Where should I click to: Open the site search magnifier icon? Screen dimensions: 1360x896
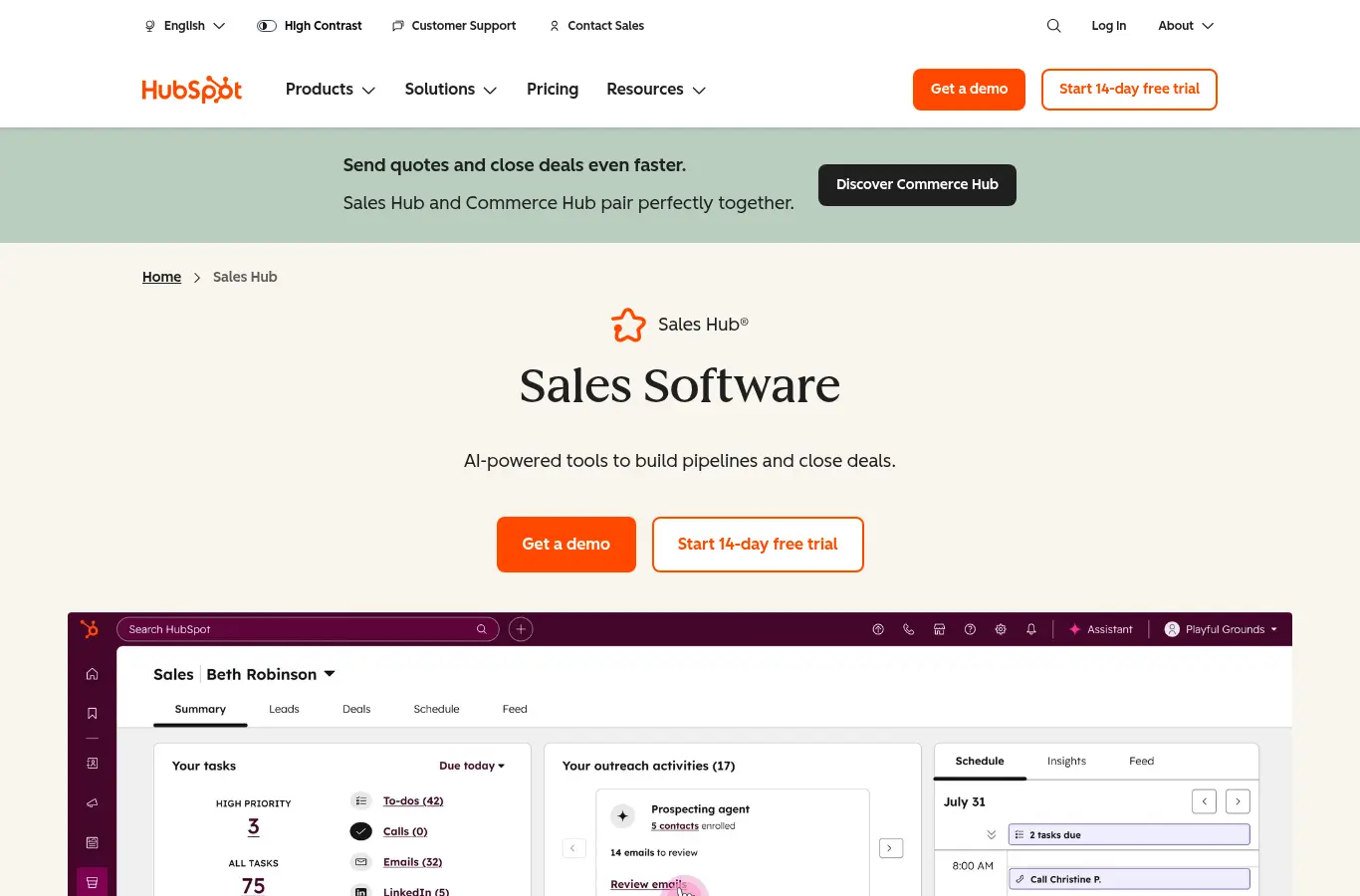pyautogui.click(x=1053, y=26)
